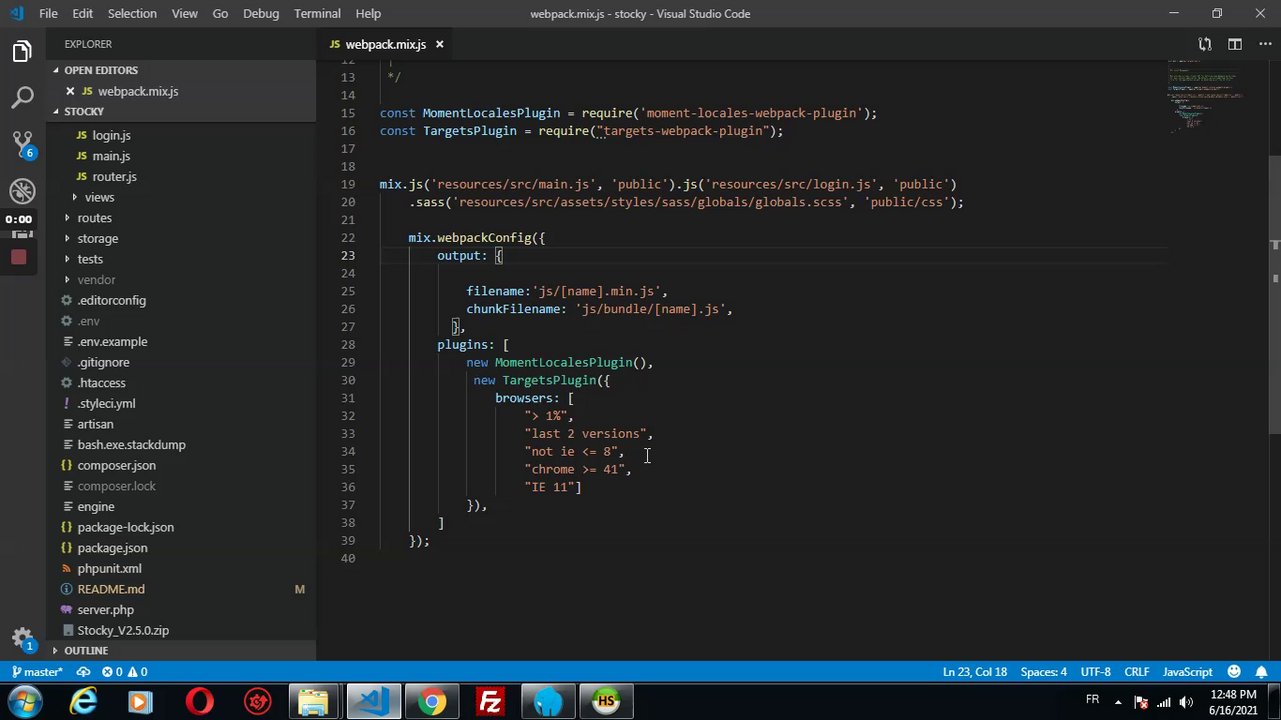
Task: Click the volume icon in the system tray
Action: 1185,702
